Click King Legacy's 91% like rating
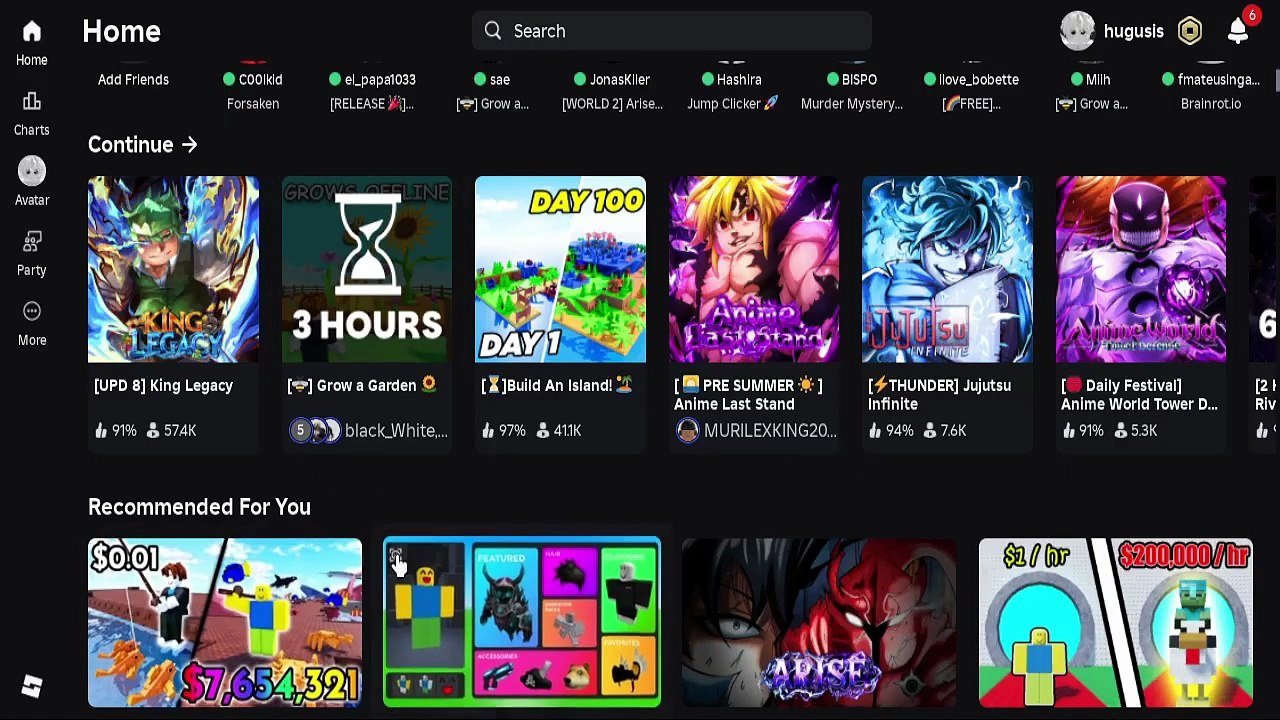This screenshot has width=1280, height=720. (116, 430)
